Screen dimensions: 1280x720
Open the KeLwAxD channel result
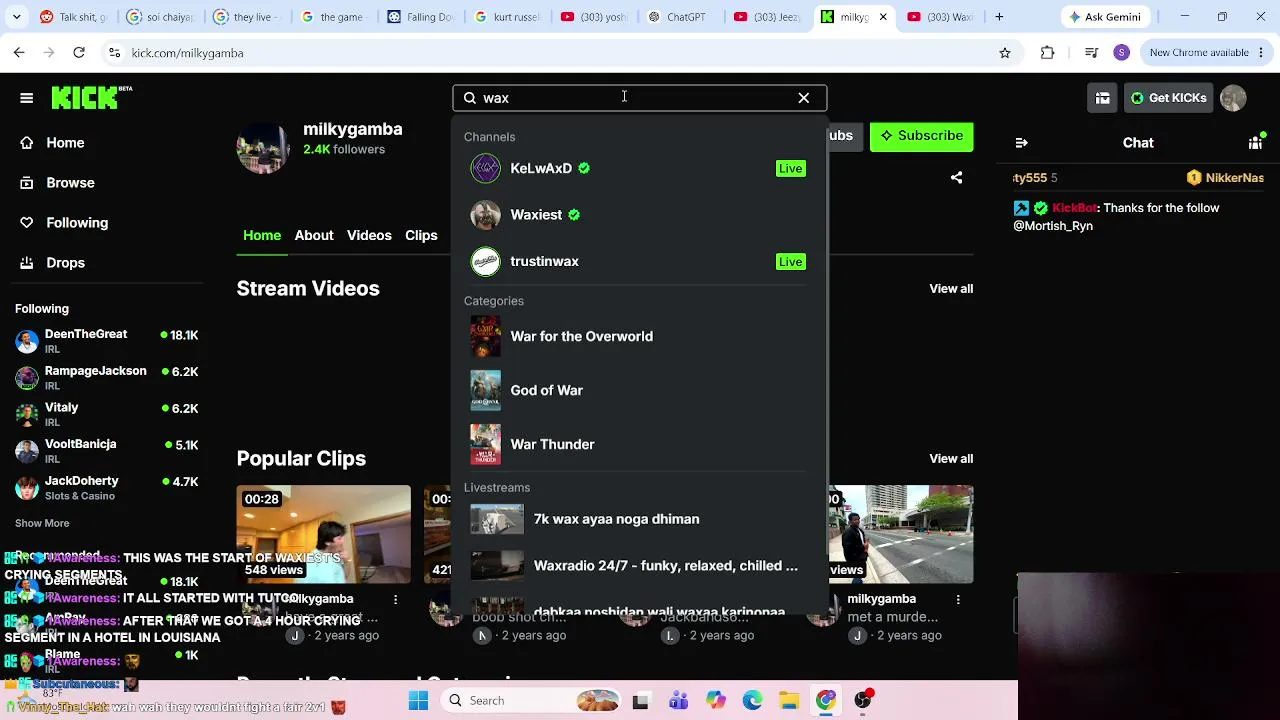638,168
